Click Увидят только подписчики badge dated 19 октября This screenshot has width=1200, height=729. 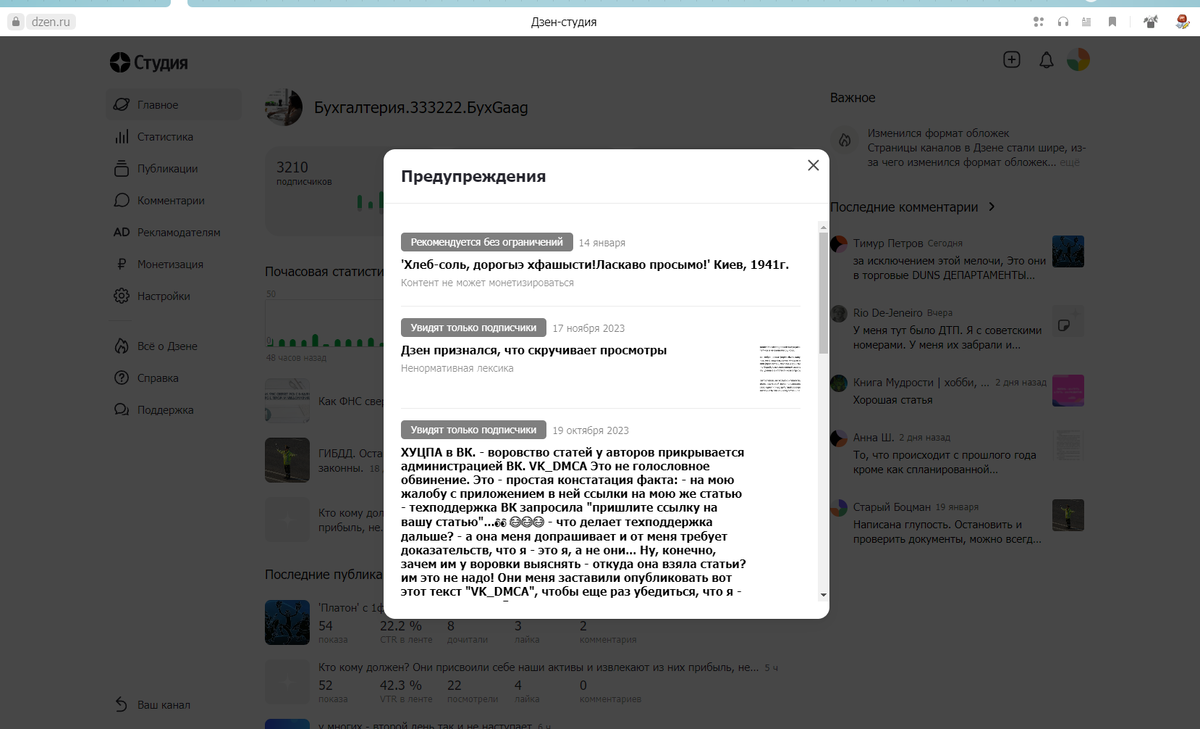(x=474, y=429)
